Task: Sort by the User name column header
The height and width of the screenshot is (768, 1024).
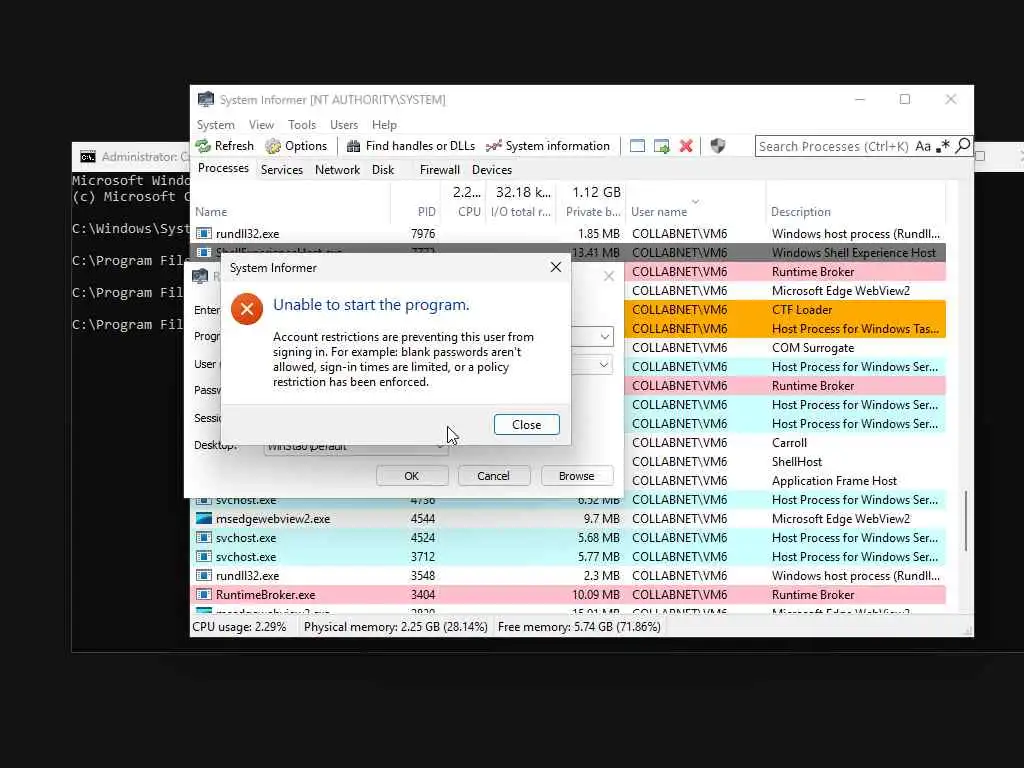Action: click(695, 212)
